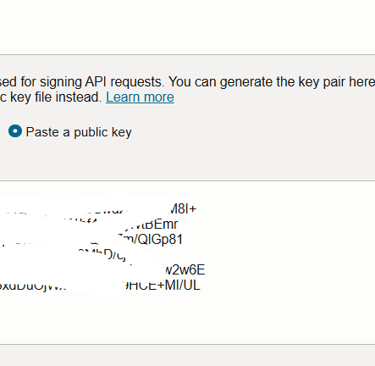This screenshot has height=366, width=375.
Task: Place cursor after "HCE+MI/UL" in key text
Action: (201, 285)
